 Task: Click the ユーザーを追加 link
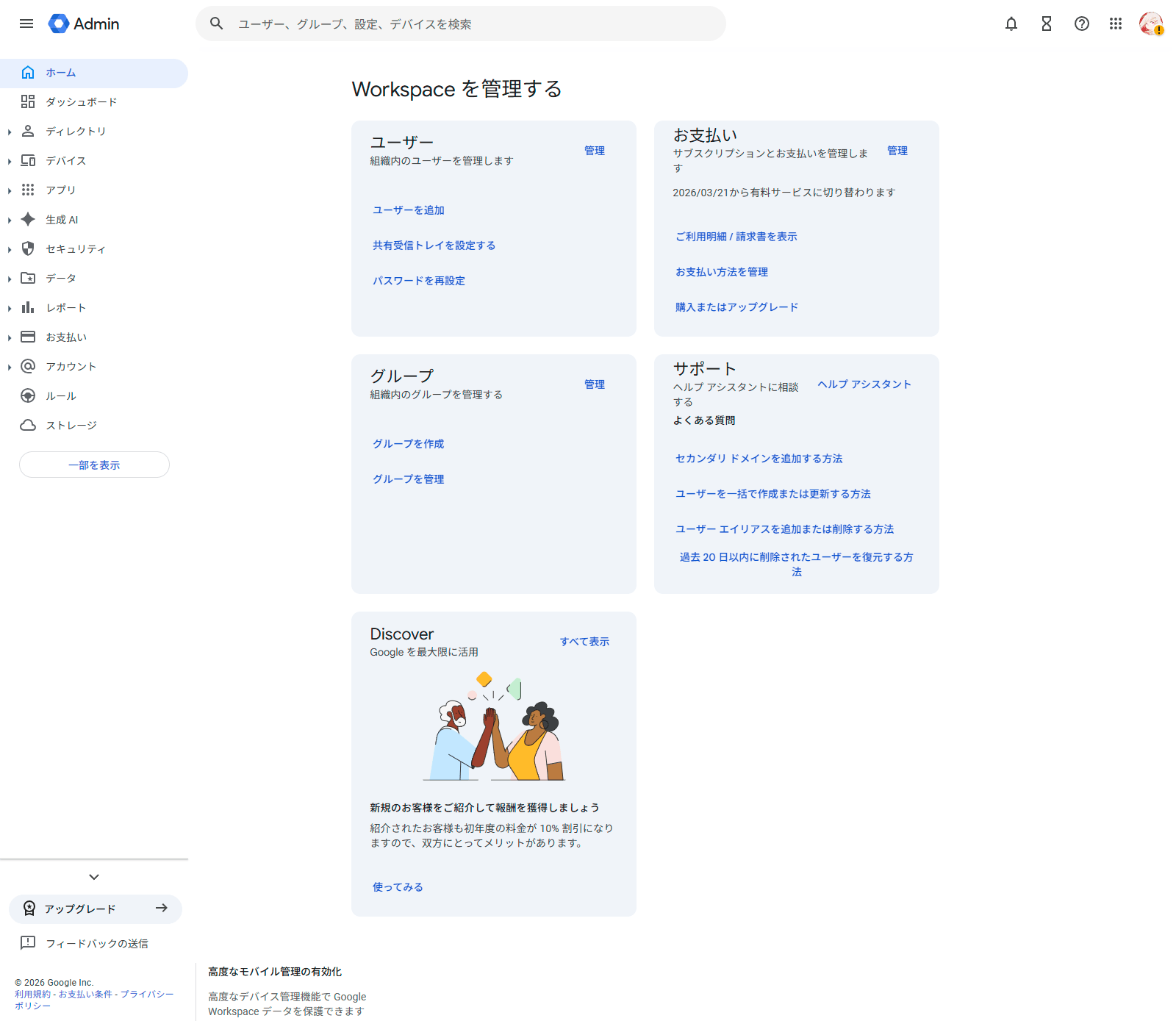(x=409, y=210)
